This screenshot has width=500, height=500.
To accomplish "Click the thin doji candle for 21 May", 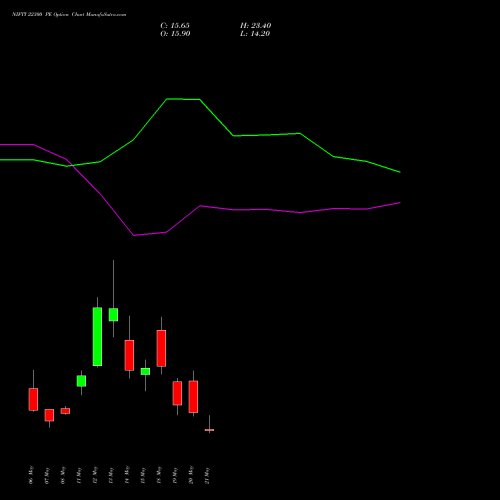I will click(209, 430).
